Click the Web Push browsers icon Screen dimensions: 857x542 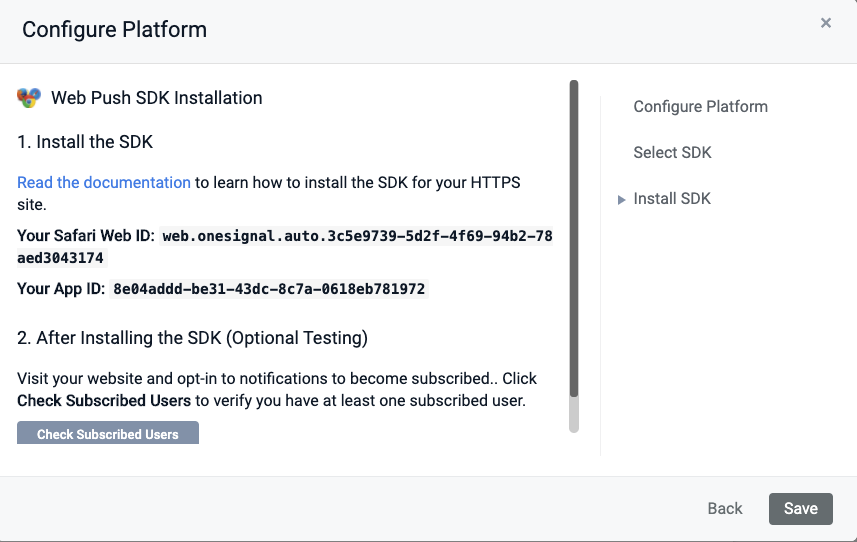click(x=29, y=98)
